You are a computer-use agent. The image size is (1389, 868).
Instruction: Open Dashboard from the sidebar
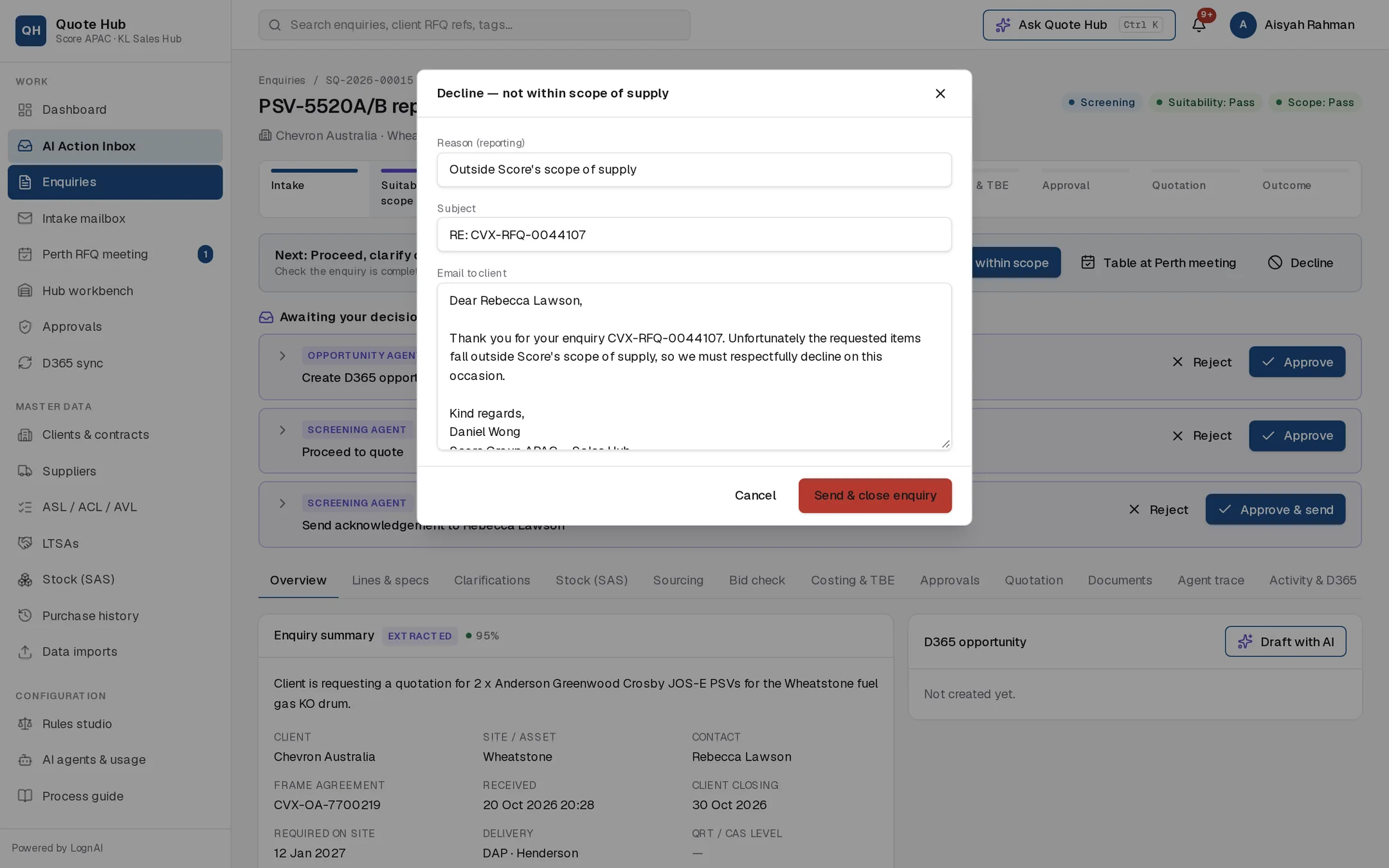[115, 110]
